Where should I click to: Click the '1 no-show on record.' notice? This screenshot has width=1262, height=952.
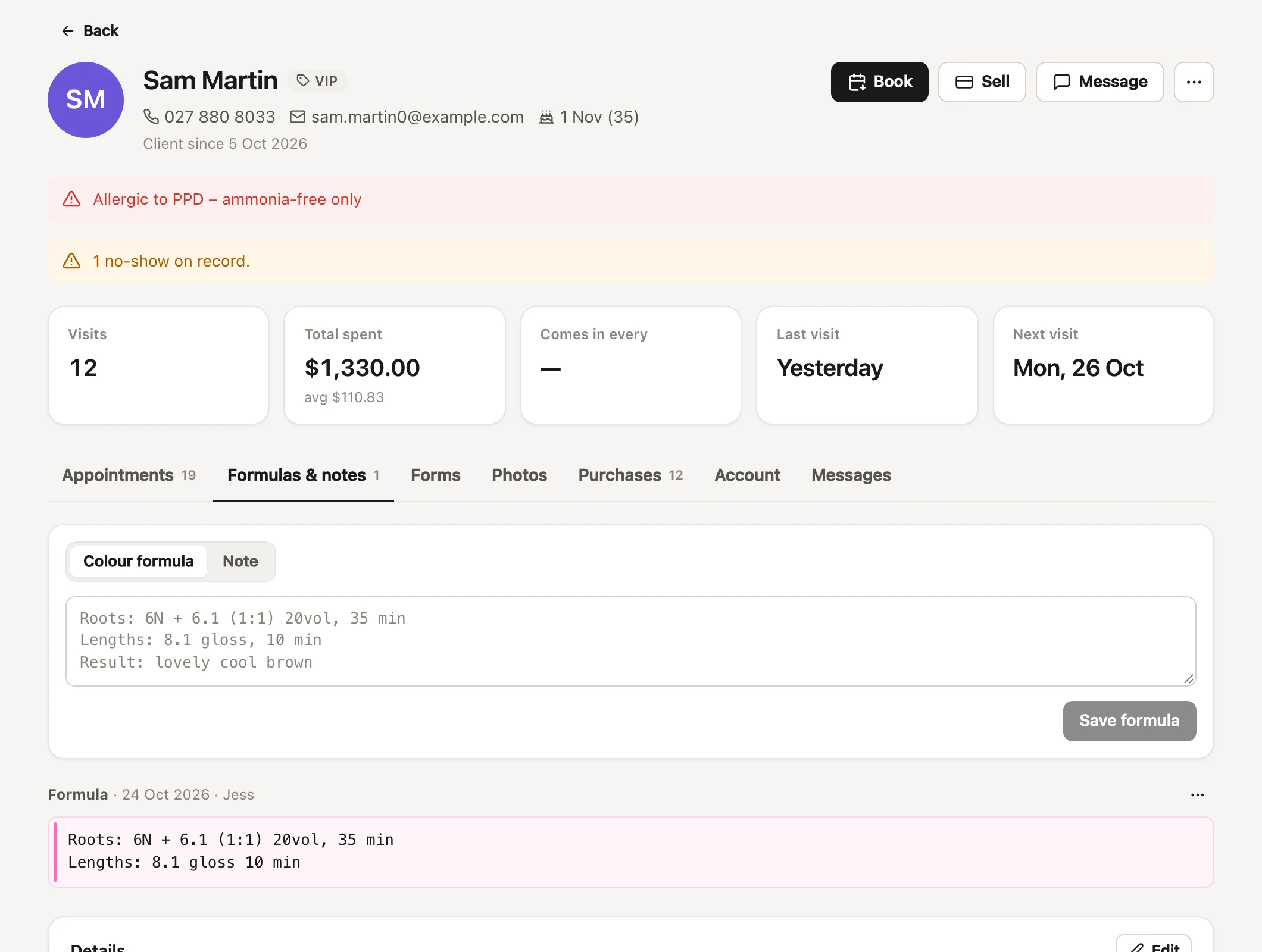[x=631, y=261]
